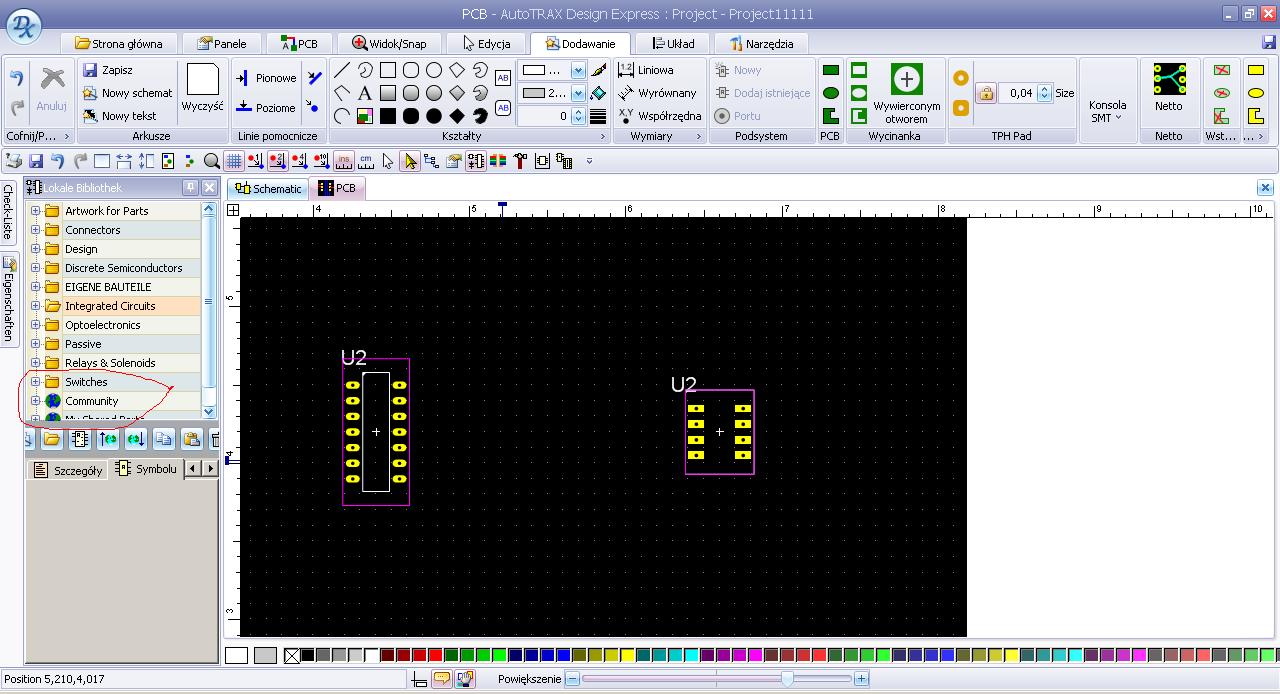
Task: Expand the Switches library folder
Action: 35,382
